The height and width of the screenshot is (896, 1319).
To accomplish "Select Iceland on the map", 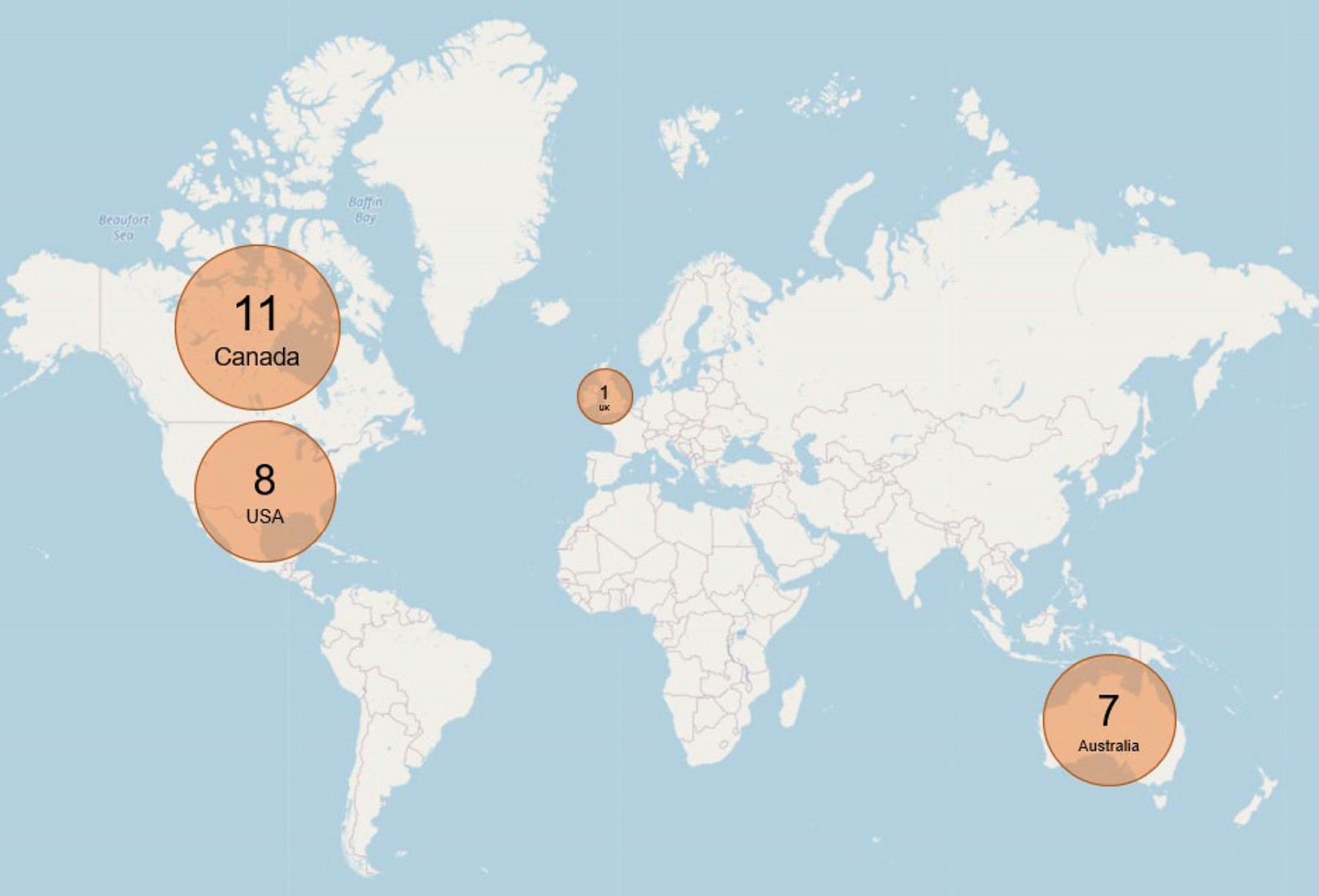I will 550,312.
